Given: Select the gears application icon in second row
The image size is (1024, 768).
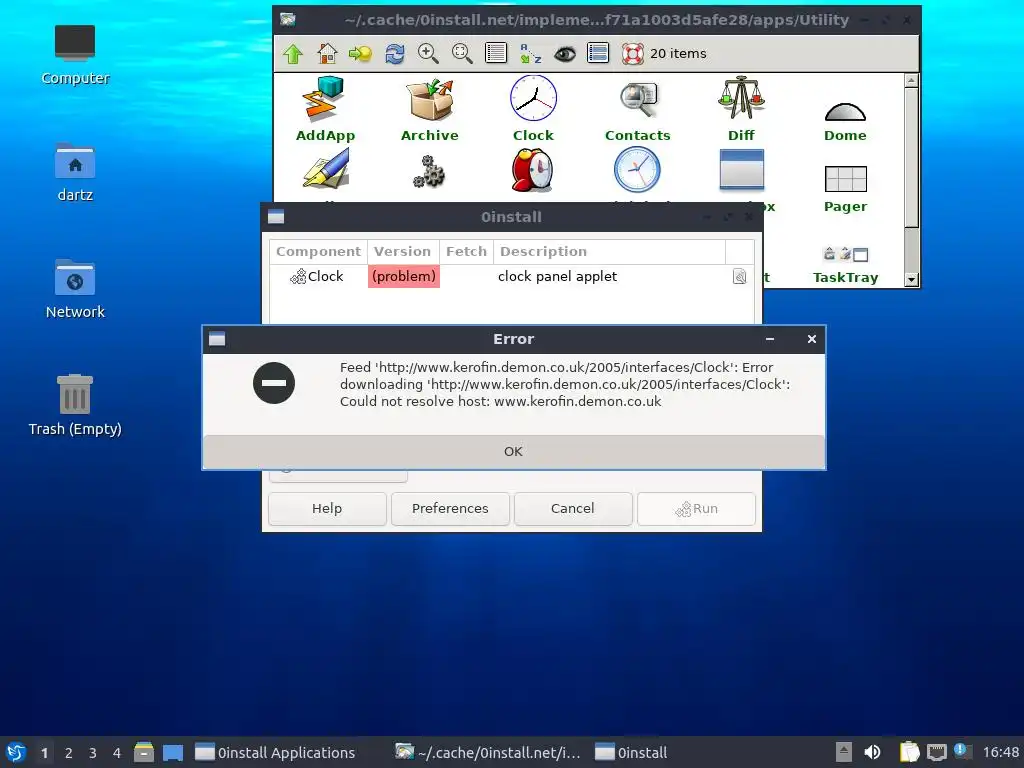Looking at the screenshot, I should [x=428, y=171].
